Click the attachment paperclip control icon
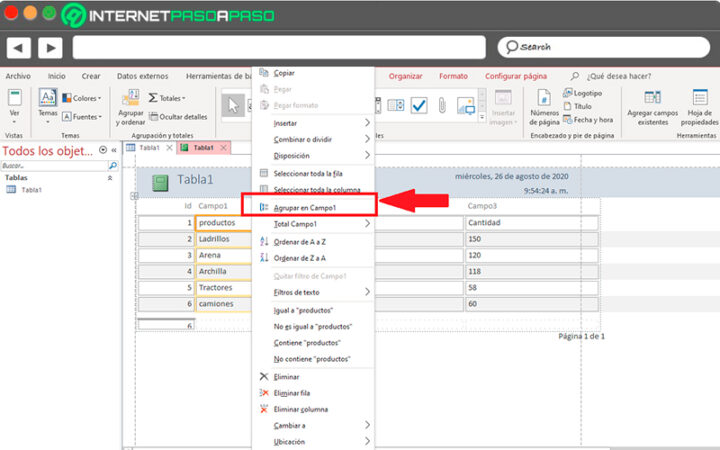Viewport: 720px width, 450px height. pyautogui.click(x=442, y=105)
